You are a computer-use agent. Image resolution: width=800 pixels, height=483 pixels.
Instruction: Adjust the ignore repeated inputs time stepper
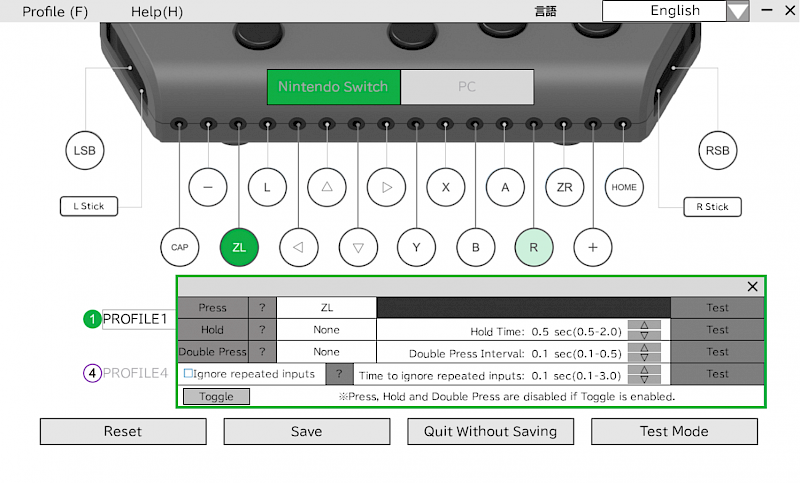(x=644, y=374)
